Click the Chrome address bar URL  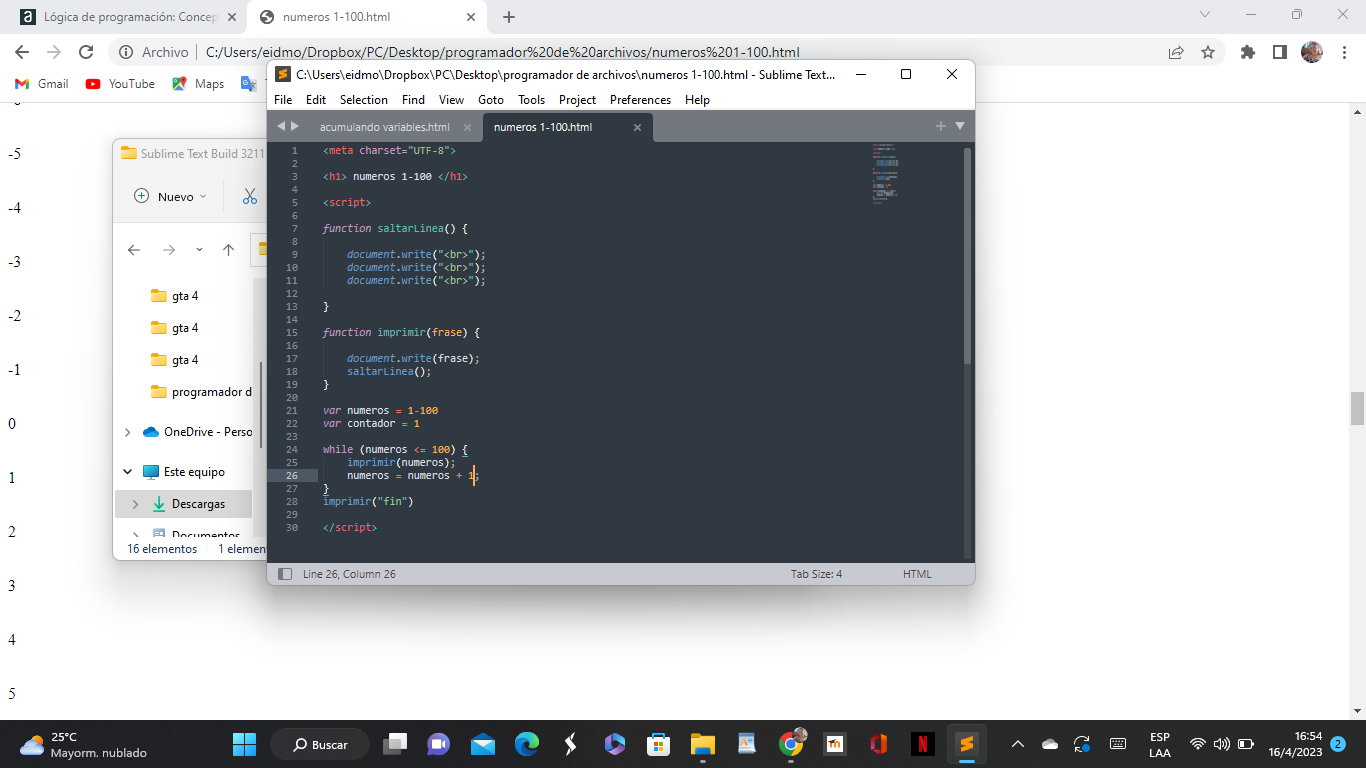pyautogui.click(x=502, y=52)
